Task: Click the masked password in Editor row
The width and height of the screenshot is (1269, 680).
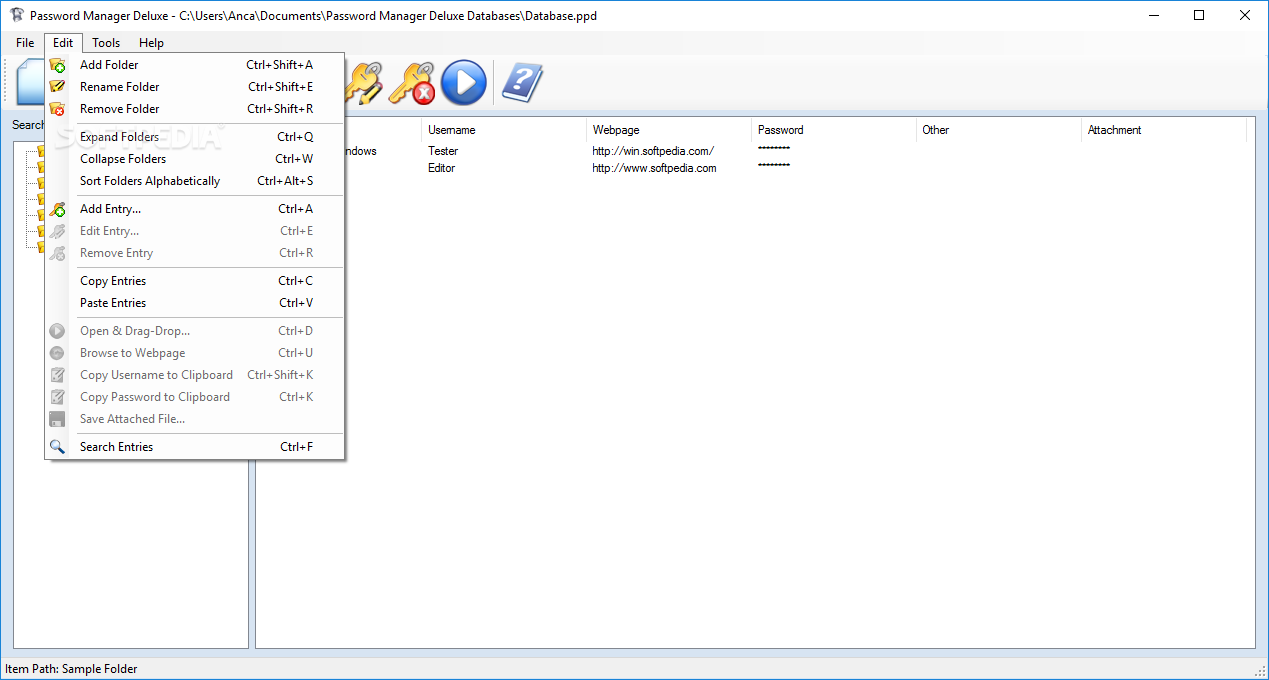Action: click(774, 166)
